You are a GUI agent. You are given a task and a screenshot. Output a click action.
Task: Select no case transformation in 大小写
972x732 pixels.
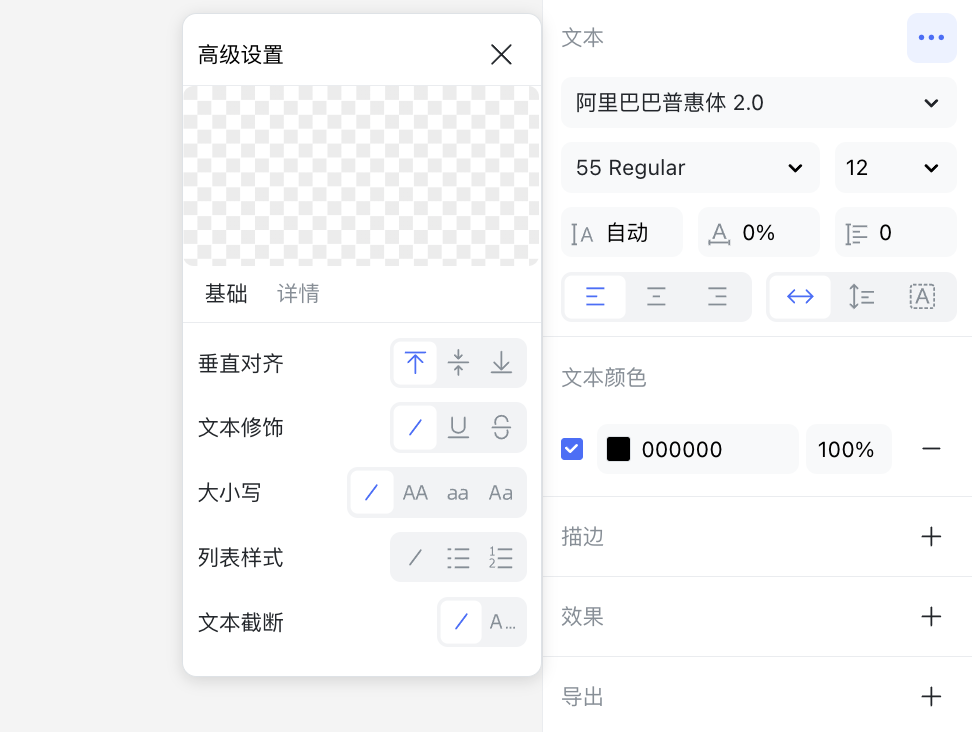(x=372, y=493)
